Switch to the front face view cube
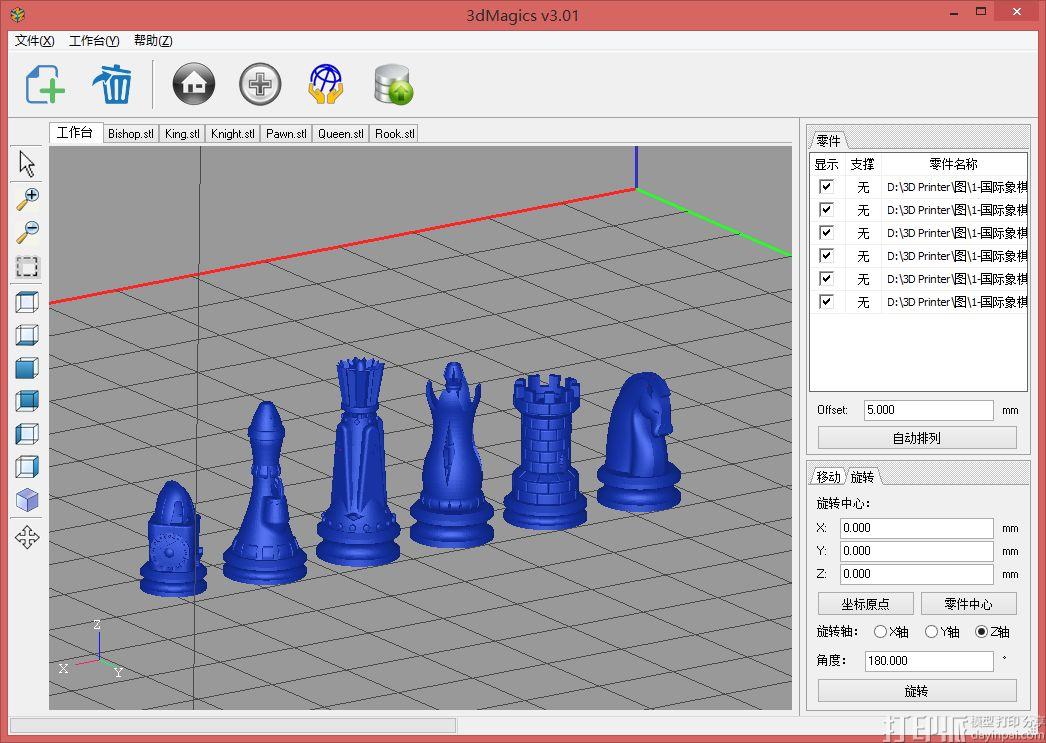 [27, 368]
